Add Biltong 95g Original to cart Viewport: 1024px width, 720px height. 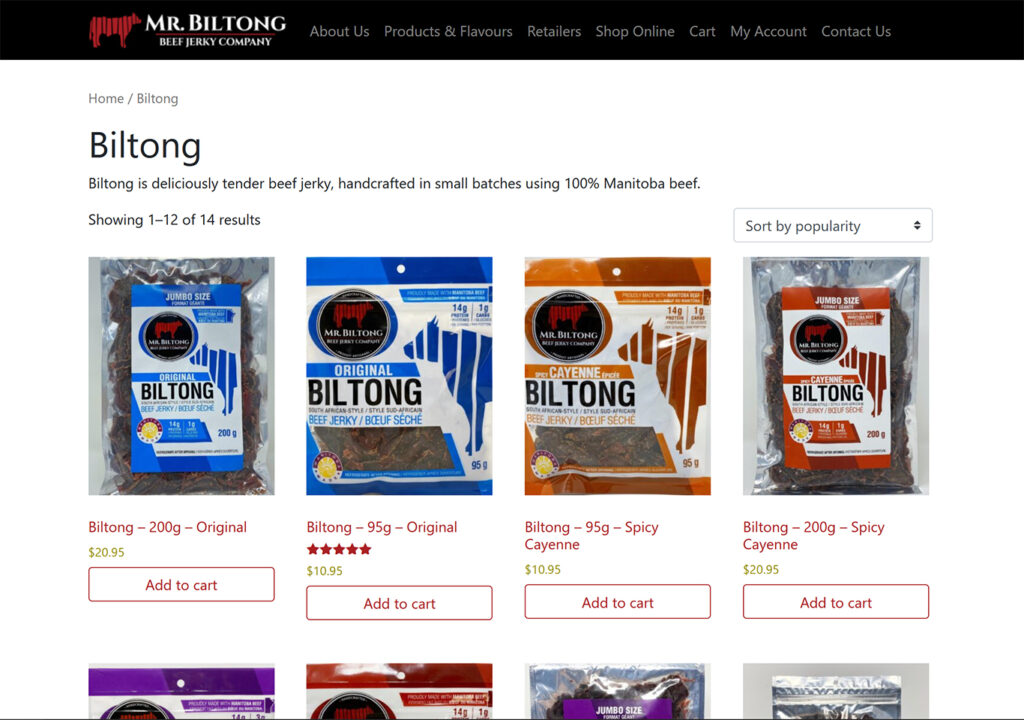(400, 603)
